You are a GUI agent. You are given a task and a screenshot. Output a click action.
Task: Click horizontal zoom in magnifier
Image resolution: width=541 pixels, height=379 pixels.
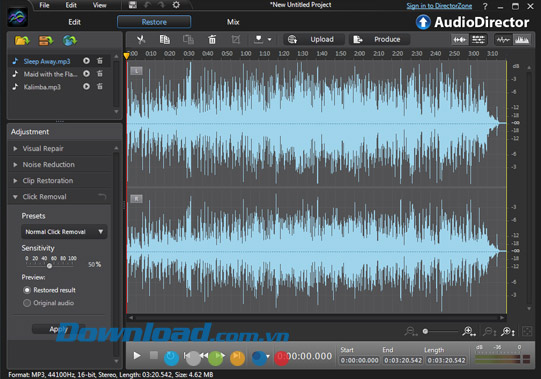469,331
